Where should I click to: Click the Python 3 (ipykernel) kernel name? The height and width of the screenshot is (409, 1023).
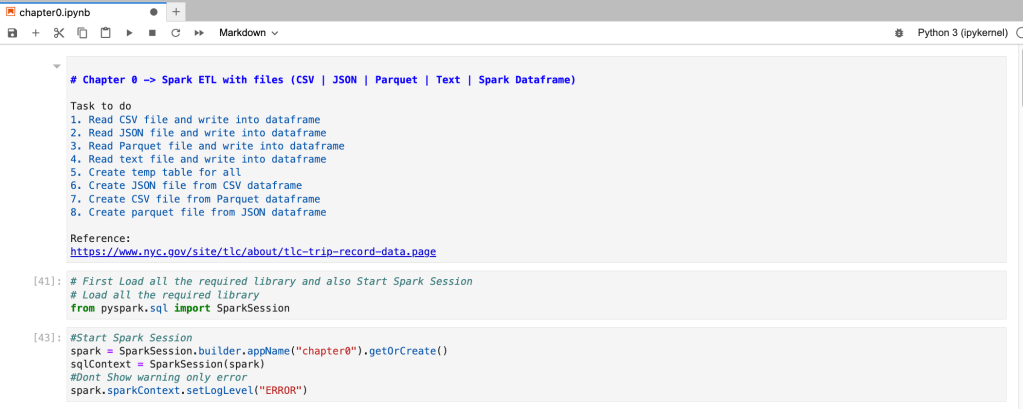(960, 33)
